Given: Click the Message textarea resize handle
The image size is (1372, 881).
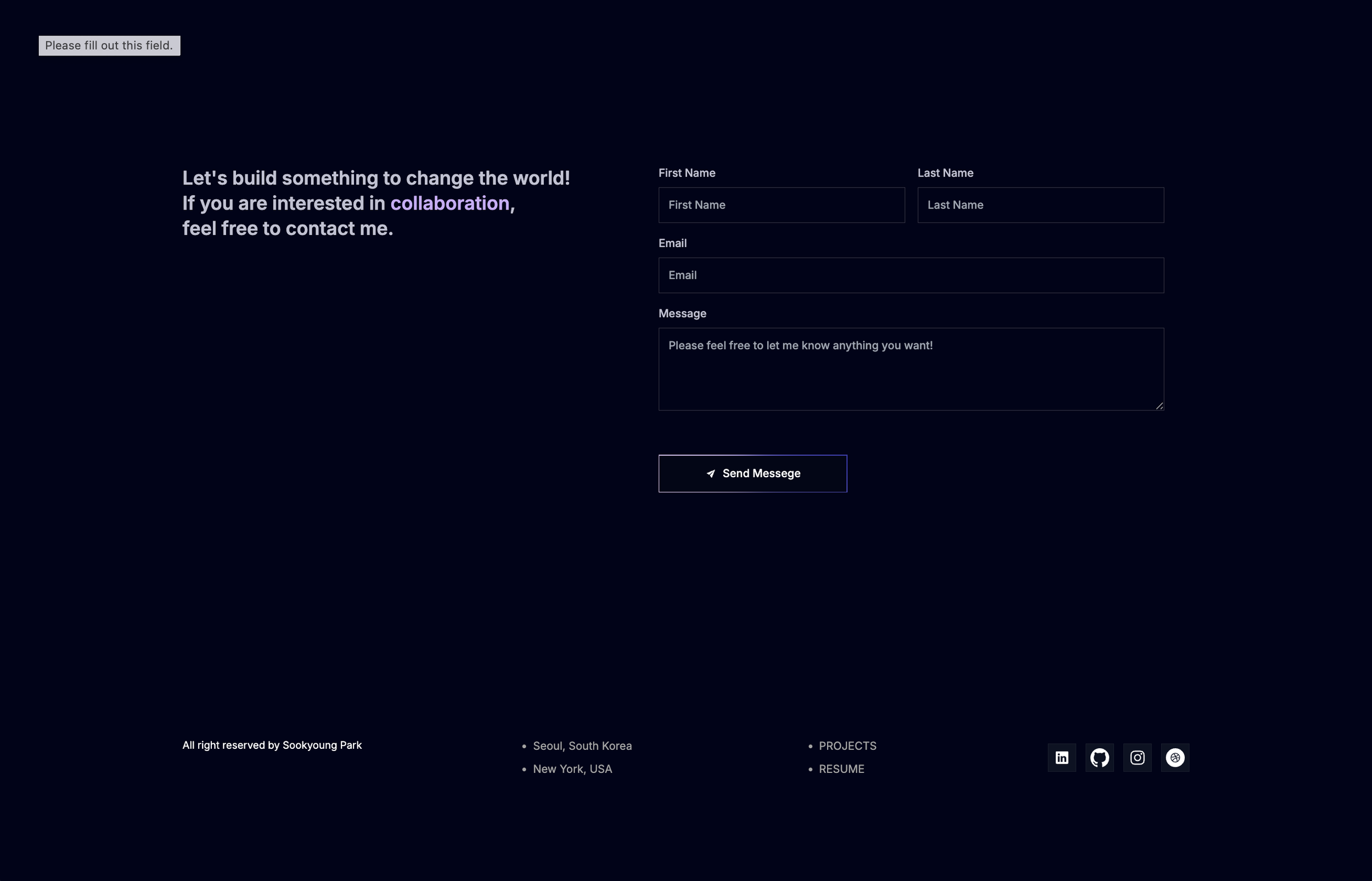Looking at the screenshot, I should click(x=1159, y=405).
